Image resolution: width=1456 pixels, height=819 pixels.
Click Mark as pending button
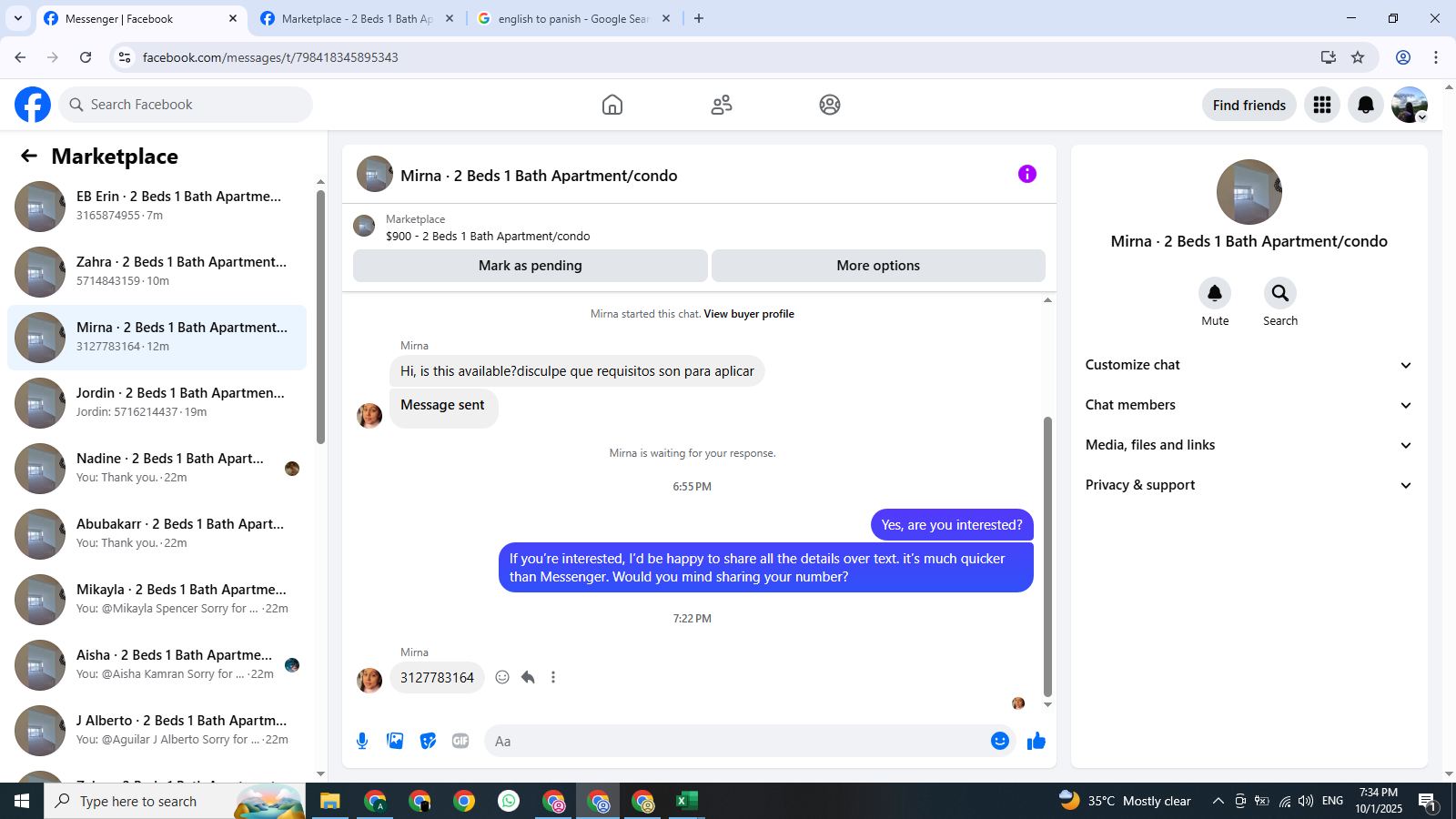[531, 266]
